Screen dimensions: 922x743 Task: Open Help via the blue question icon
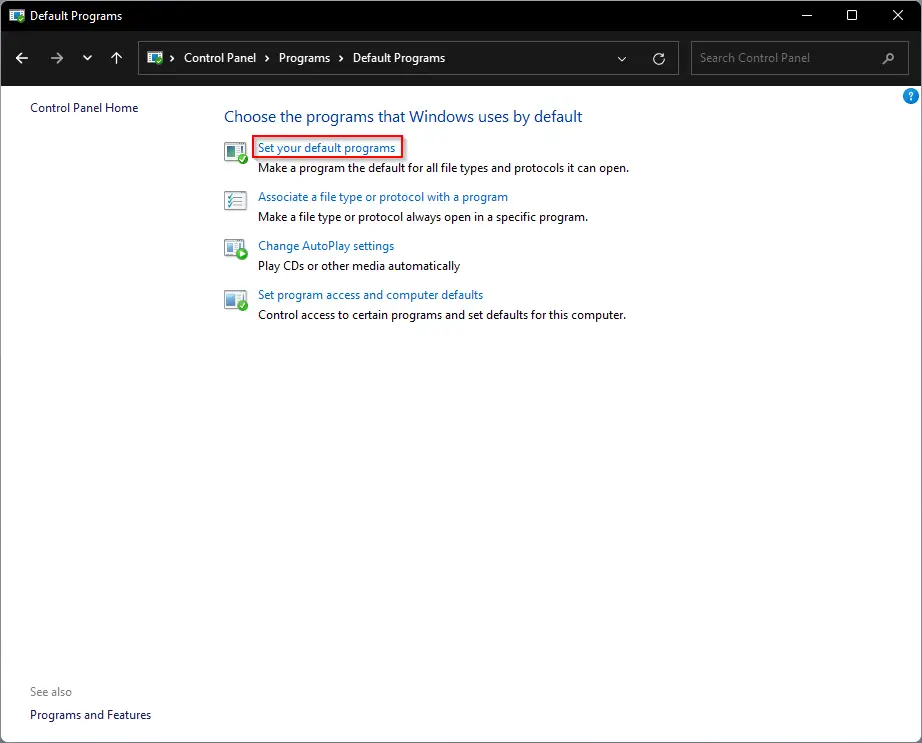coord(910,96)
